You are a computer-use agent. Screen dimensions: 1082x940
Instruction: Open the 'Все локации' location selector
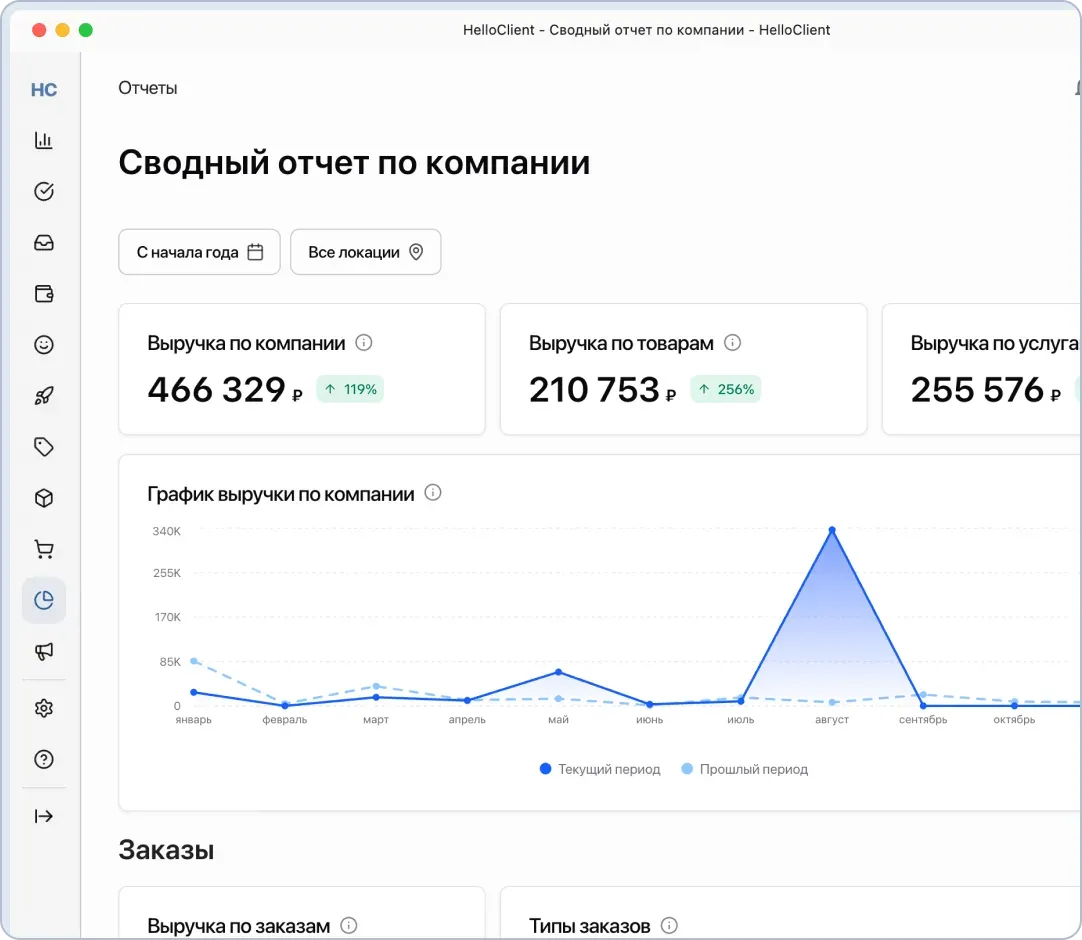[x=365, y=252]
